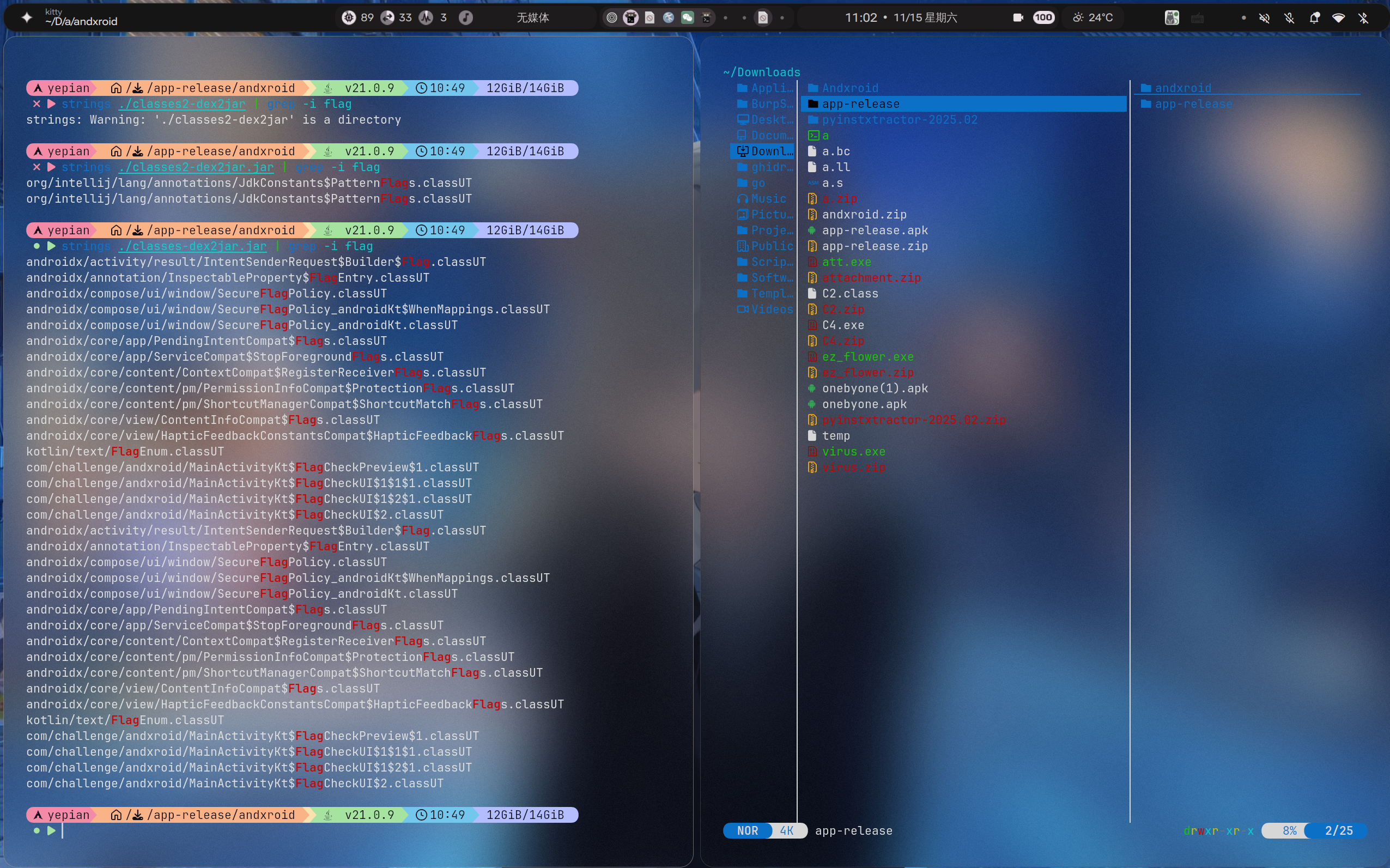Open the andxroid folder in preview pane

pos(1182,88)
